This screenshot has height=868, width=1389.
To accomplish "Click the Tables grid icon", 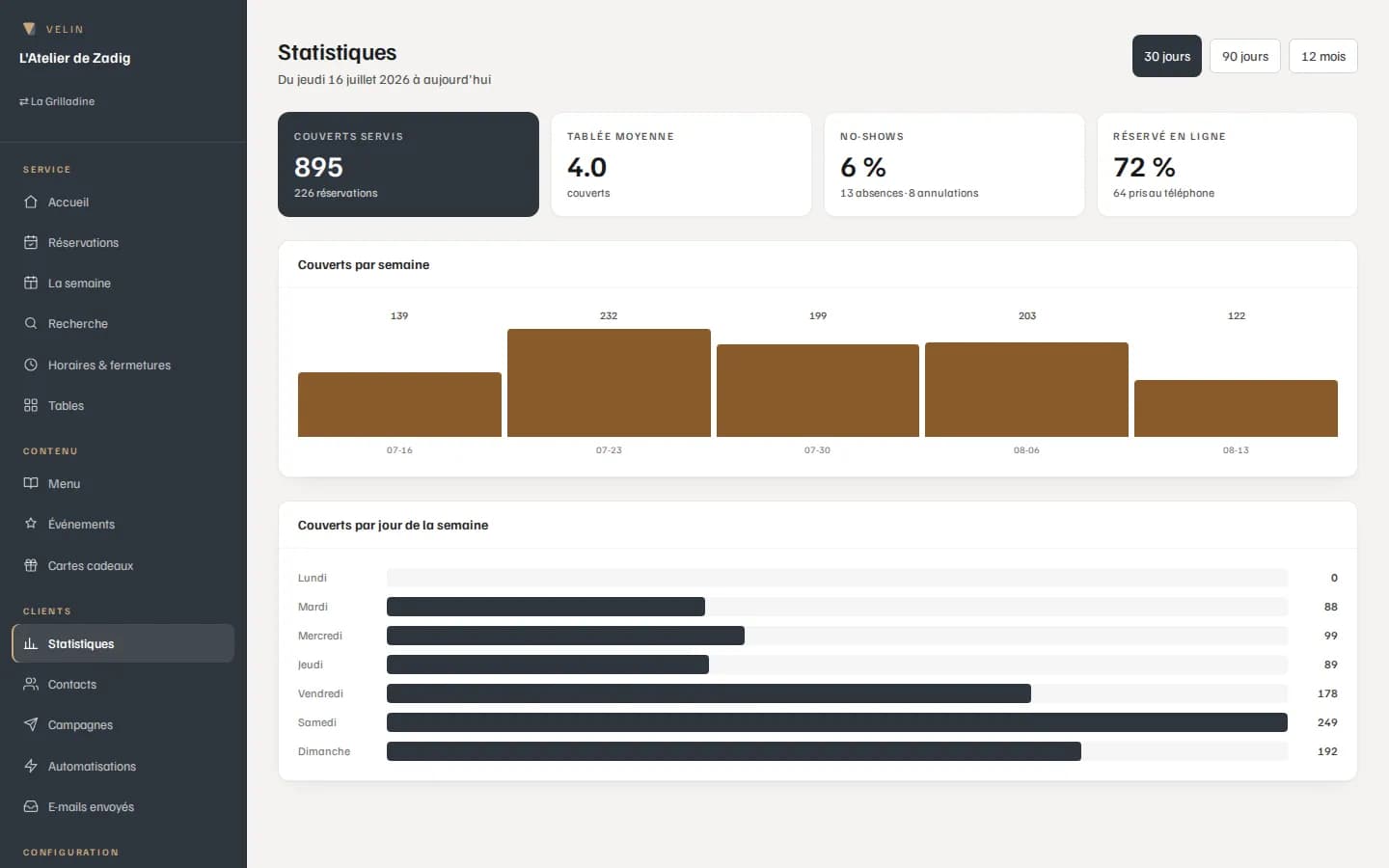I will point(31,406).
